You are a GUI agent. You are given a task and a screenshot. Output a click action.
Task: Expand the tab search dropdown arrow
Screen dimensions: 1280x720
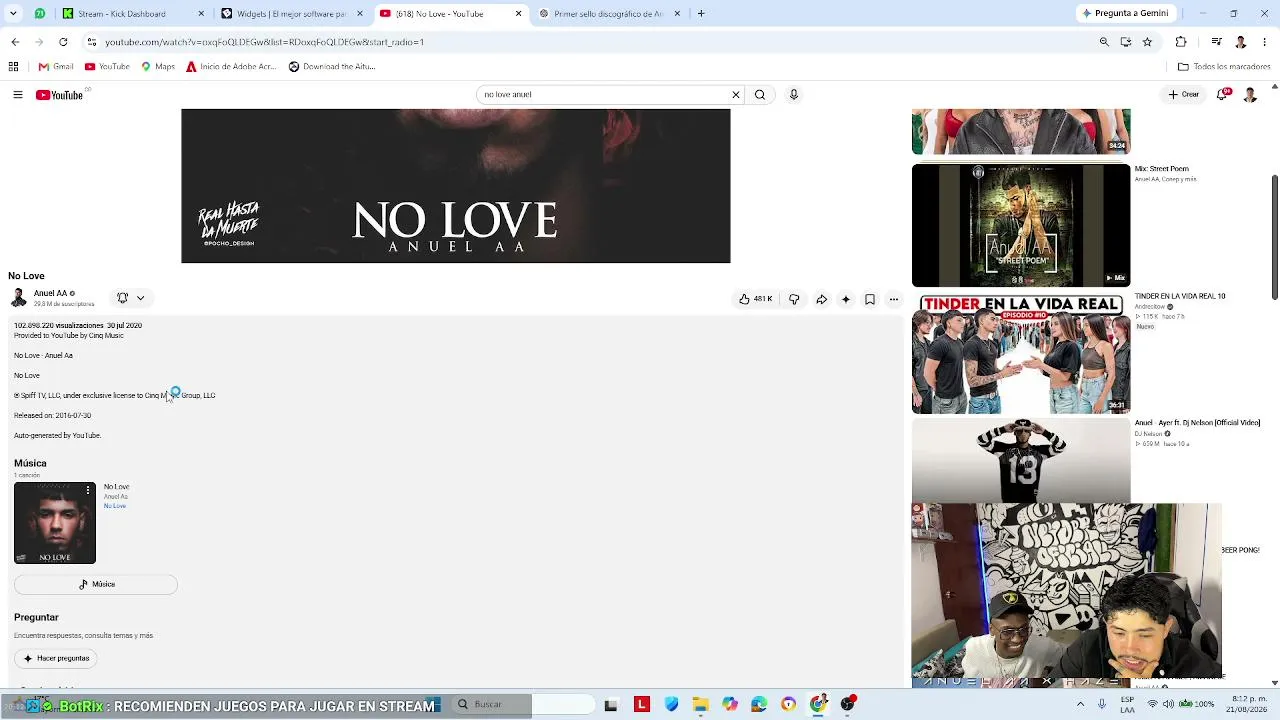pos(14,14)
